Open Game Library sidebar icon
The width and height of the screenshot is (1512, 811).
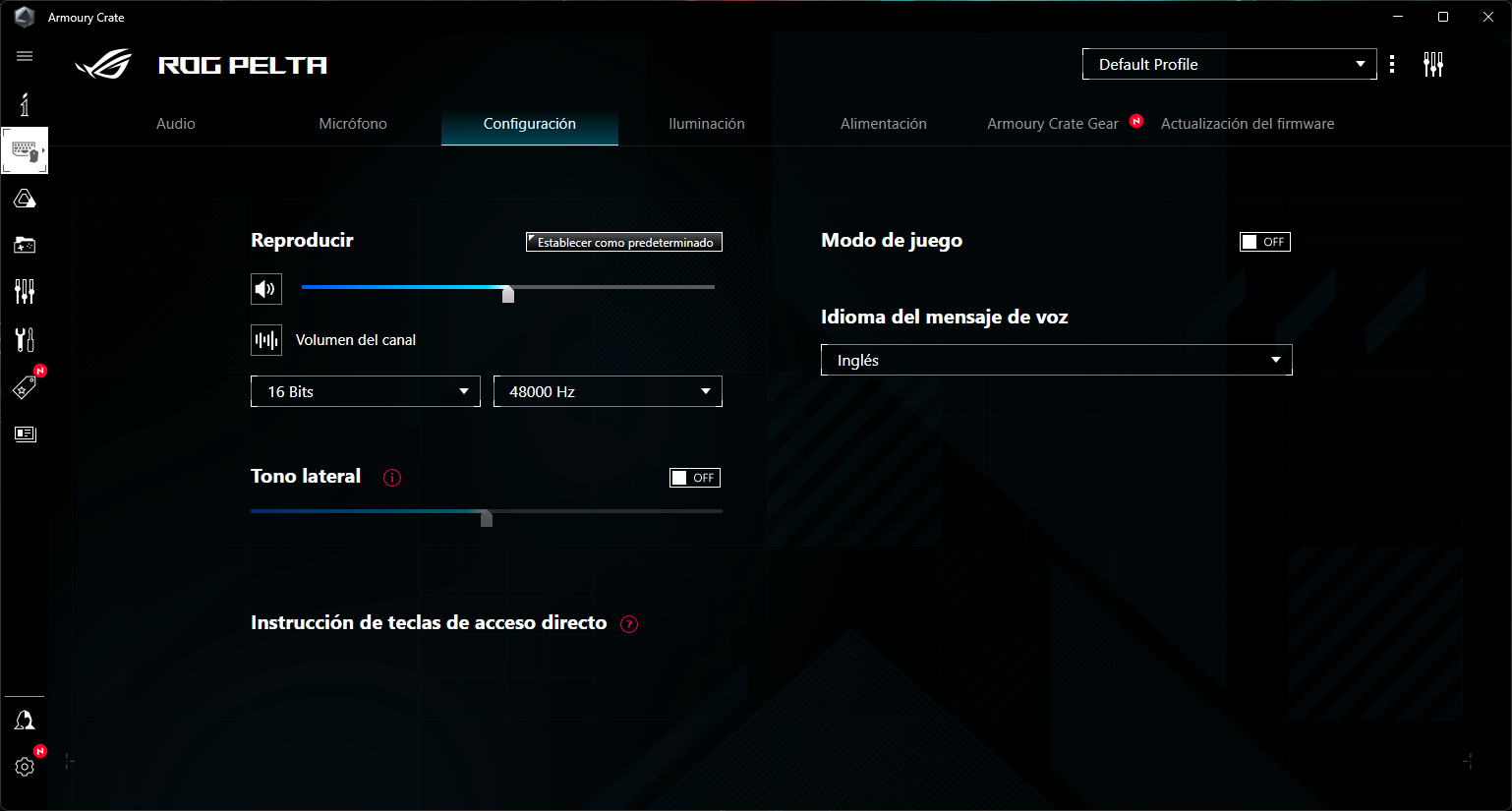point(25,245)
